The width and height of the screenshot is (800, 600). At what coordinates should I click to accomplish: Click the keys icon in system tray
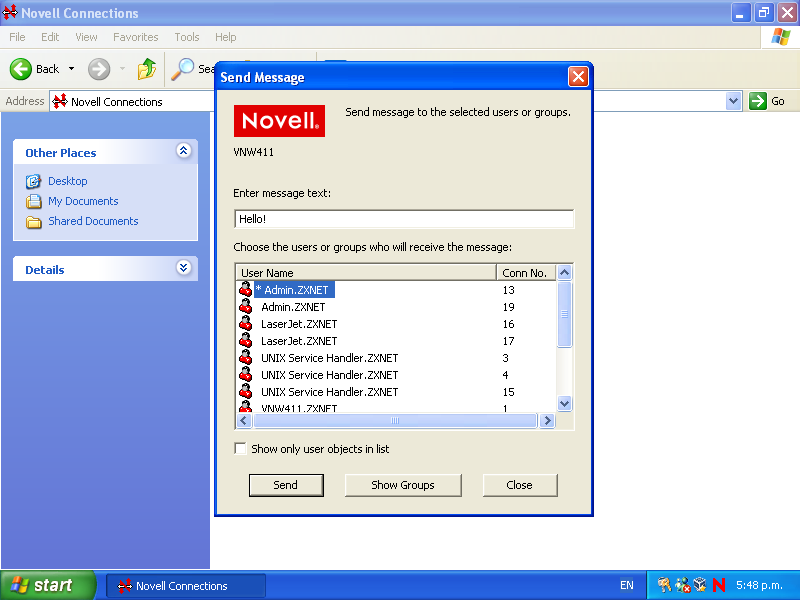tap(664, 585)
